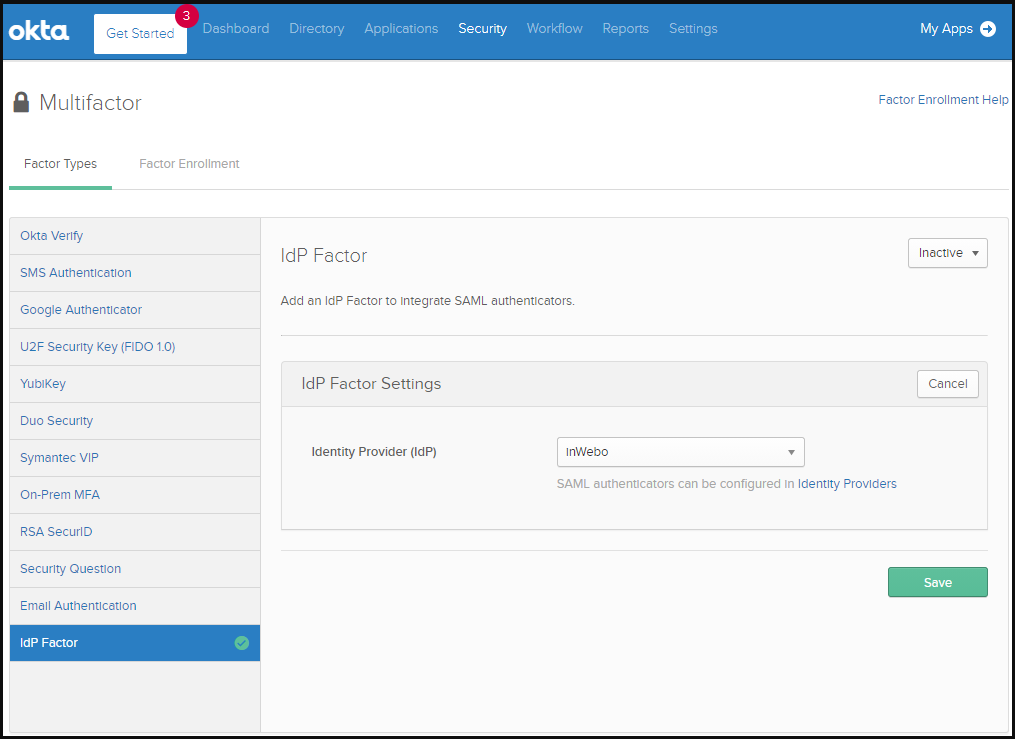This screenshot has width=1015, height=739.
Task: Save the IdP Factor settings
Action: [937, 582]
